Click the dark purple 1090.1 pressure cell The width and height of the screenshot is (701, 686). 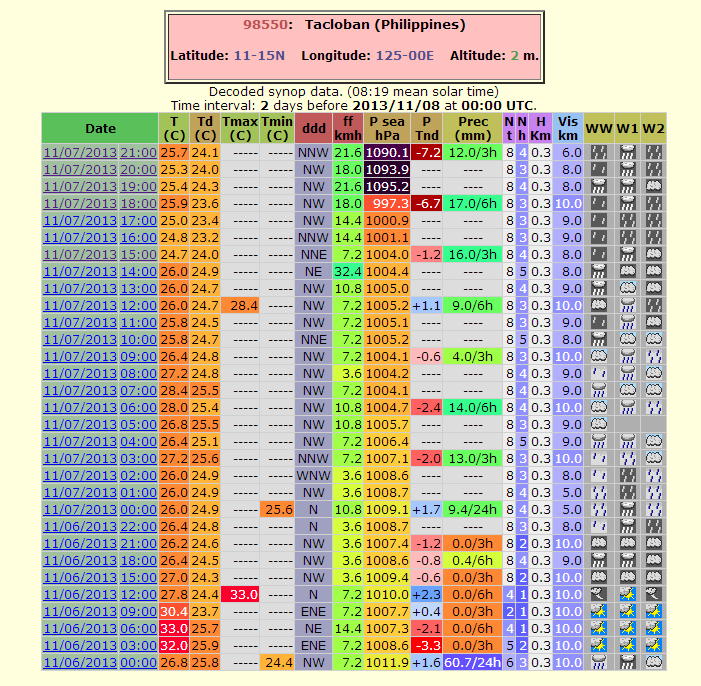388,153
